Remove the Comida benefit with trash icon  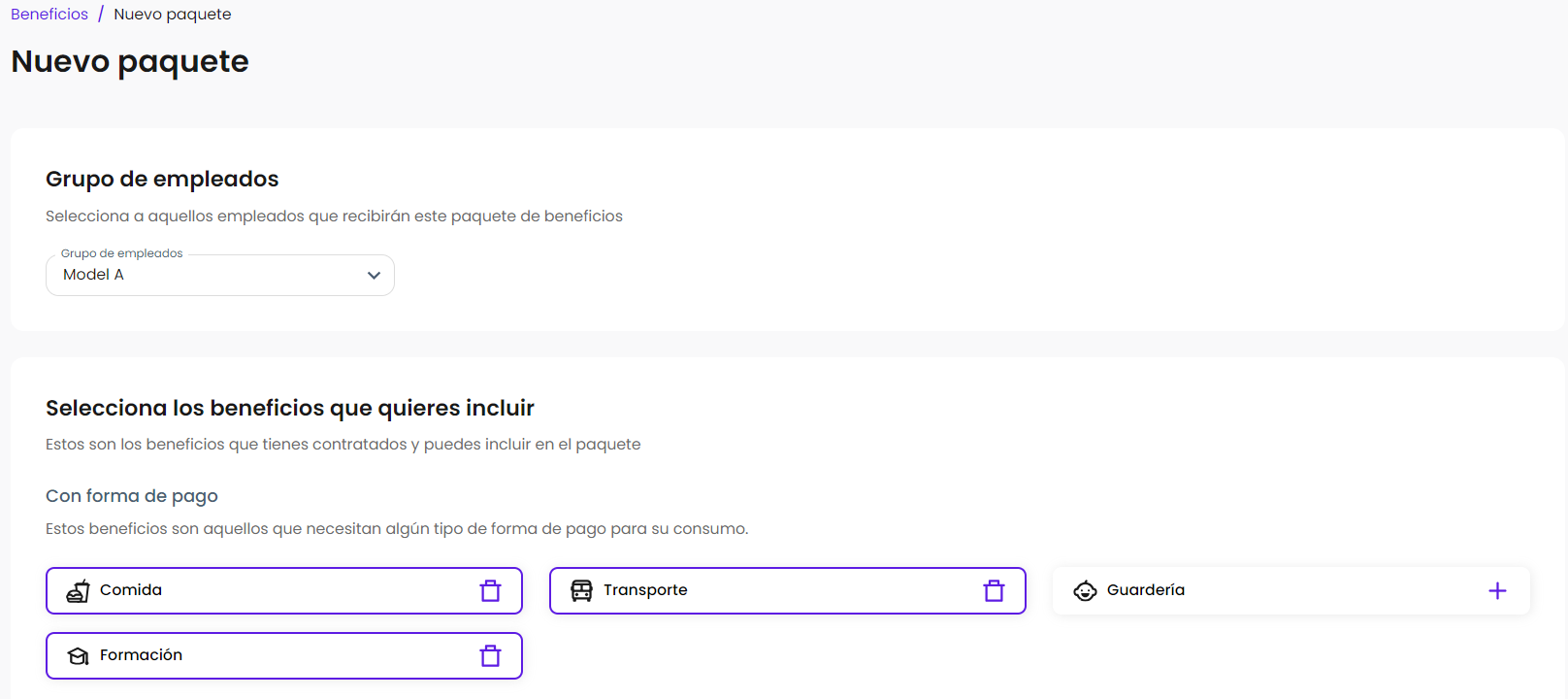(490, 590)
